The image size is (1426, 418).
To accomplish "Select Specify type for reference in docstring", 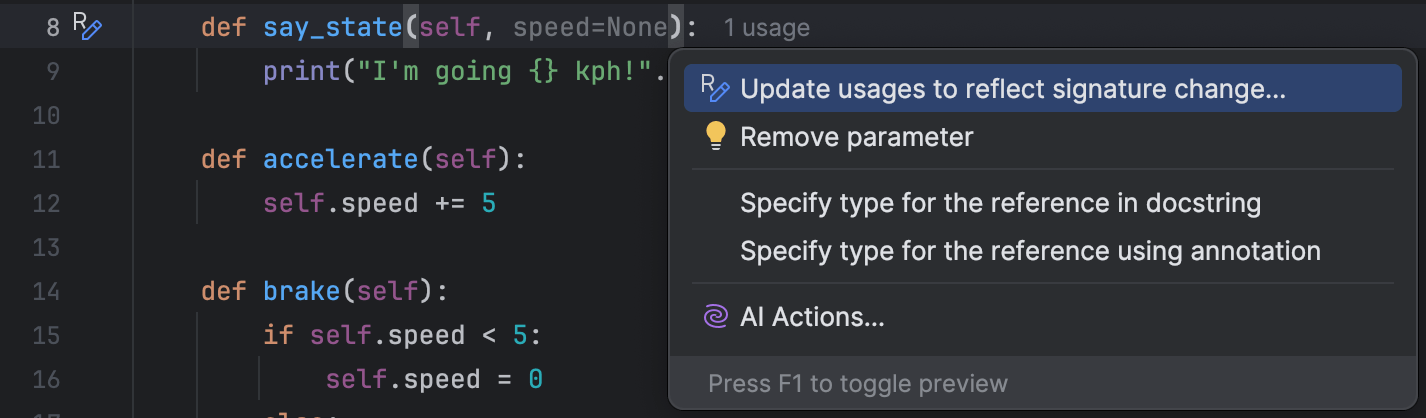I will (1000, 203).
